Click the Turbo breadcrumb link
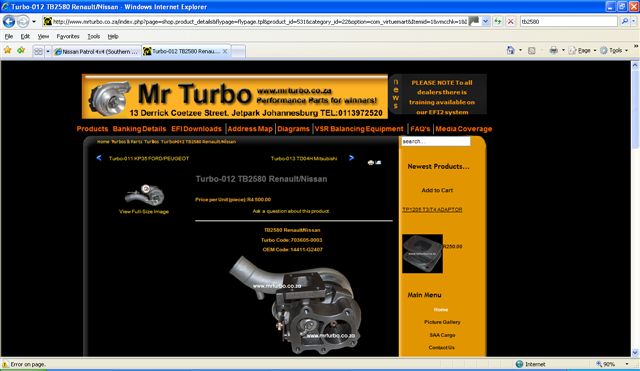This screenshot has height=371, width=640. [x=151, y=142]
